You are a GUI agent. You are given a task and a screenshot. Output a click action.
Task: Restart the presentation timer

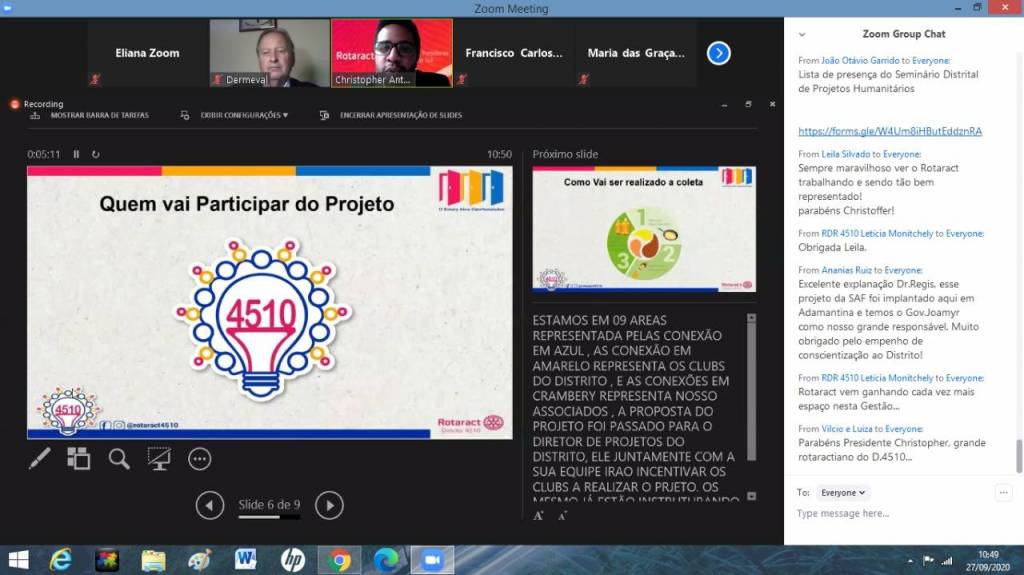tap(96, 155)
